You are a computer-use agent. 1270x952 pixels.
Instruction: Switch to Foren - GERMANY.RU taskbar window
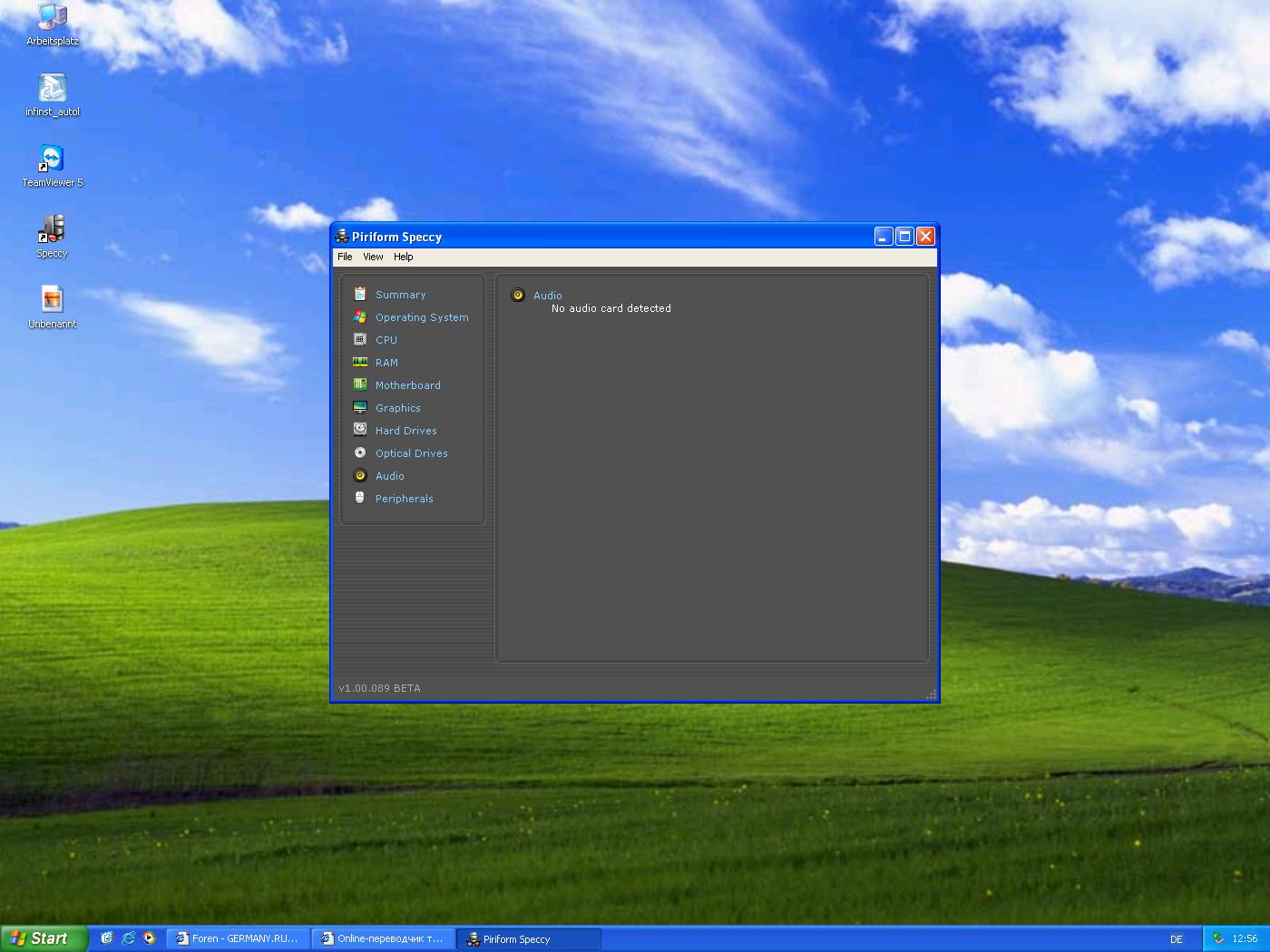pyautogui.click(x=239, y=938)
